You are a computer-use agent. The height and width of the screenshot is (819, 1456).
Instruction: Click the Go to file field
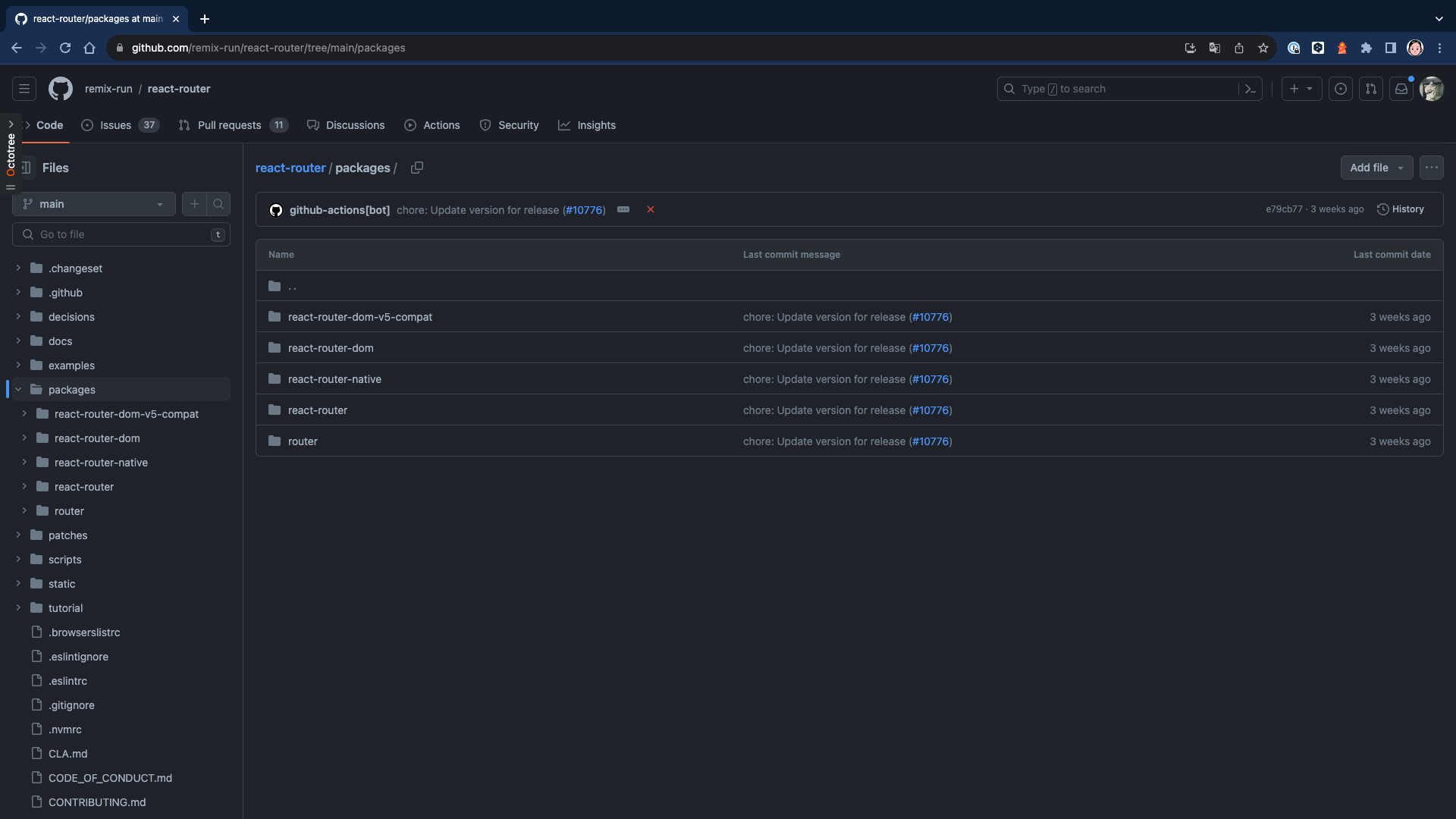pyautogui.click(x=121, y=234)
